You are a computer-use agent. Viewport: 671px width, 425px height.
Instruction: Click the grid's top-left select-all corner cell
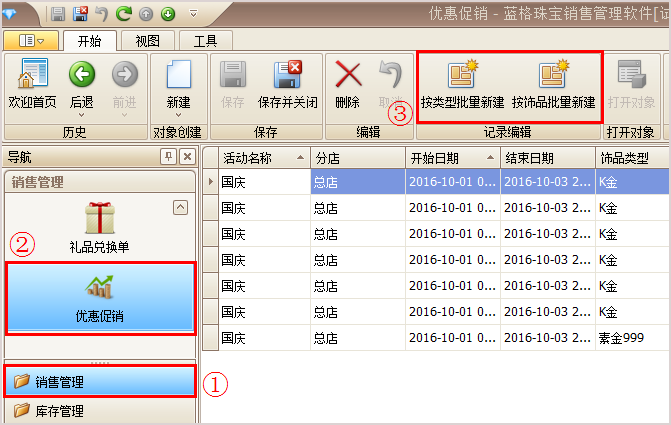coord(211,158)
